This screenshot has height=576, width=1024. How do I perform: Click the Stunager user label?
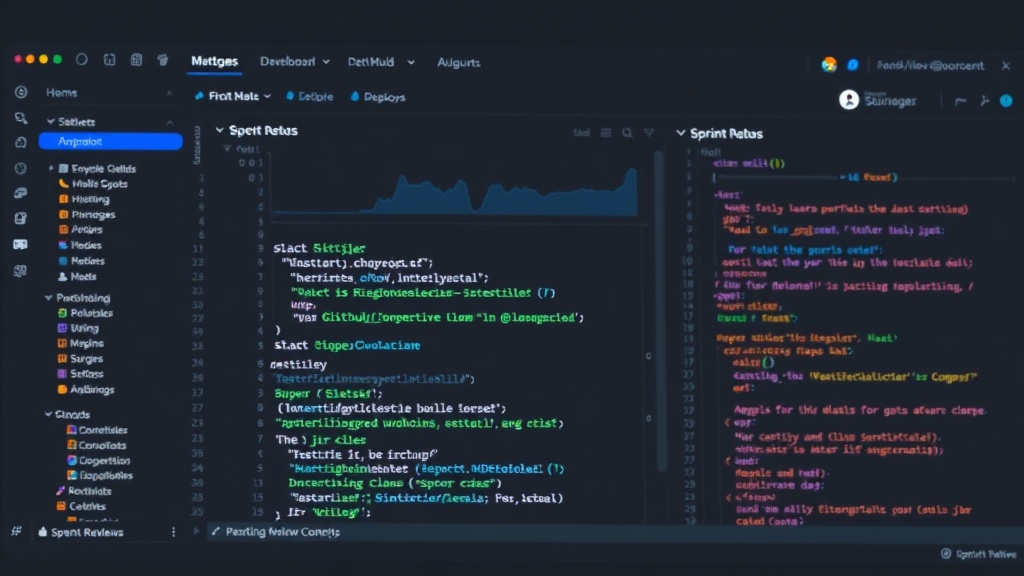[x=890, y=101]
